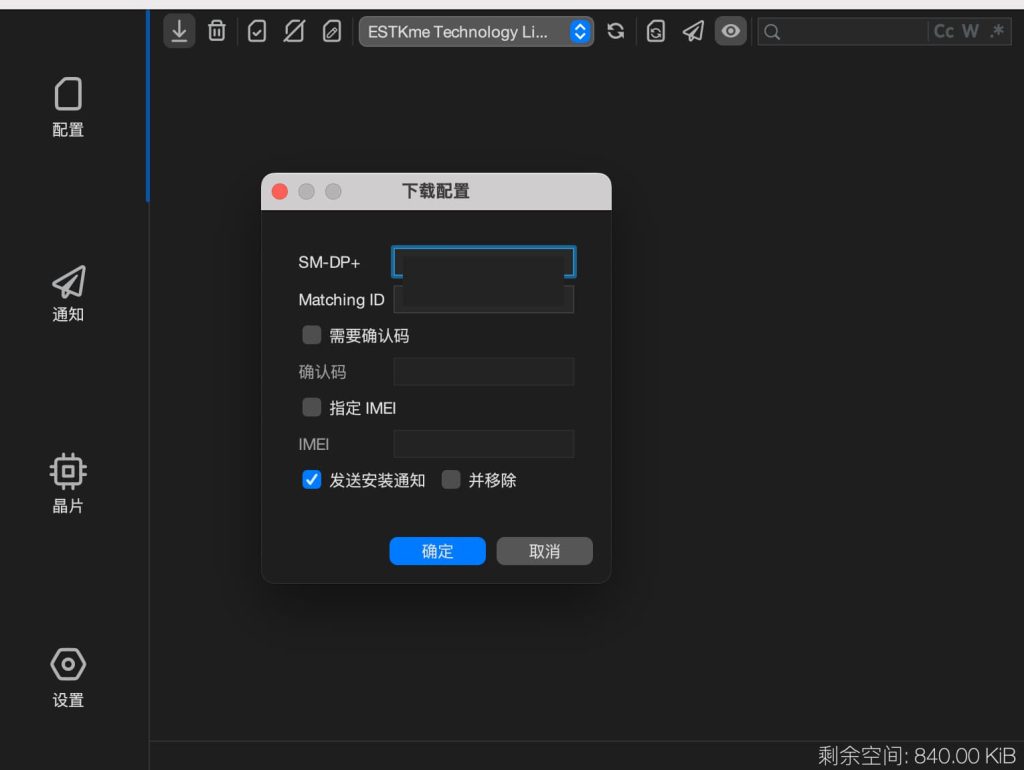1024x770 pixels.
Task: Edit the profile nickname with the pencil icon
Action: [x=331, y=30]
